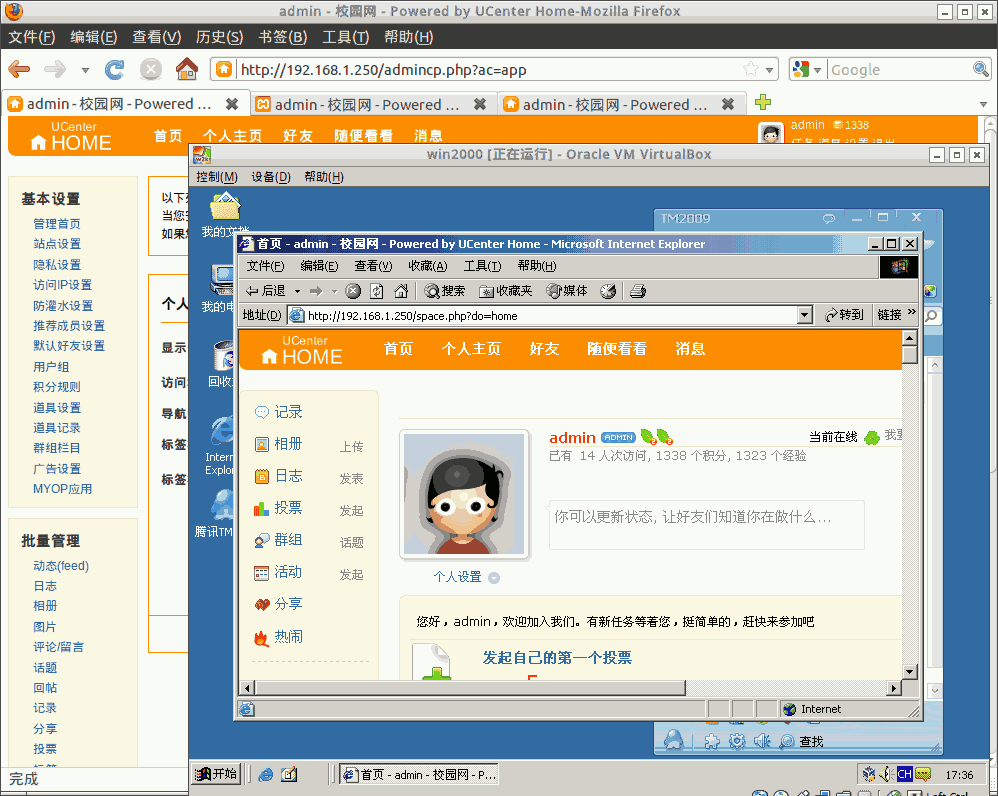Open the Firefox URL bar history dropdown
Screen dimensions: 998x796
pyautogui.click(x=770, y=69)
